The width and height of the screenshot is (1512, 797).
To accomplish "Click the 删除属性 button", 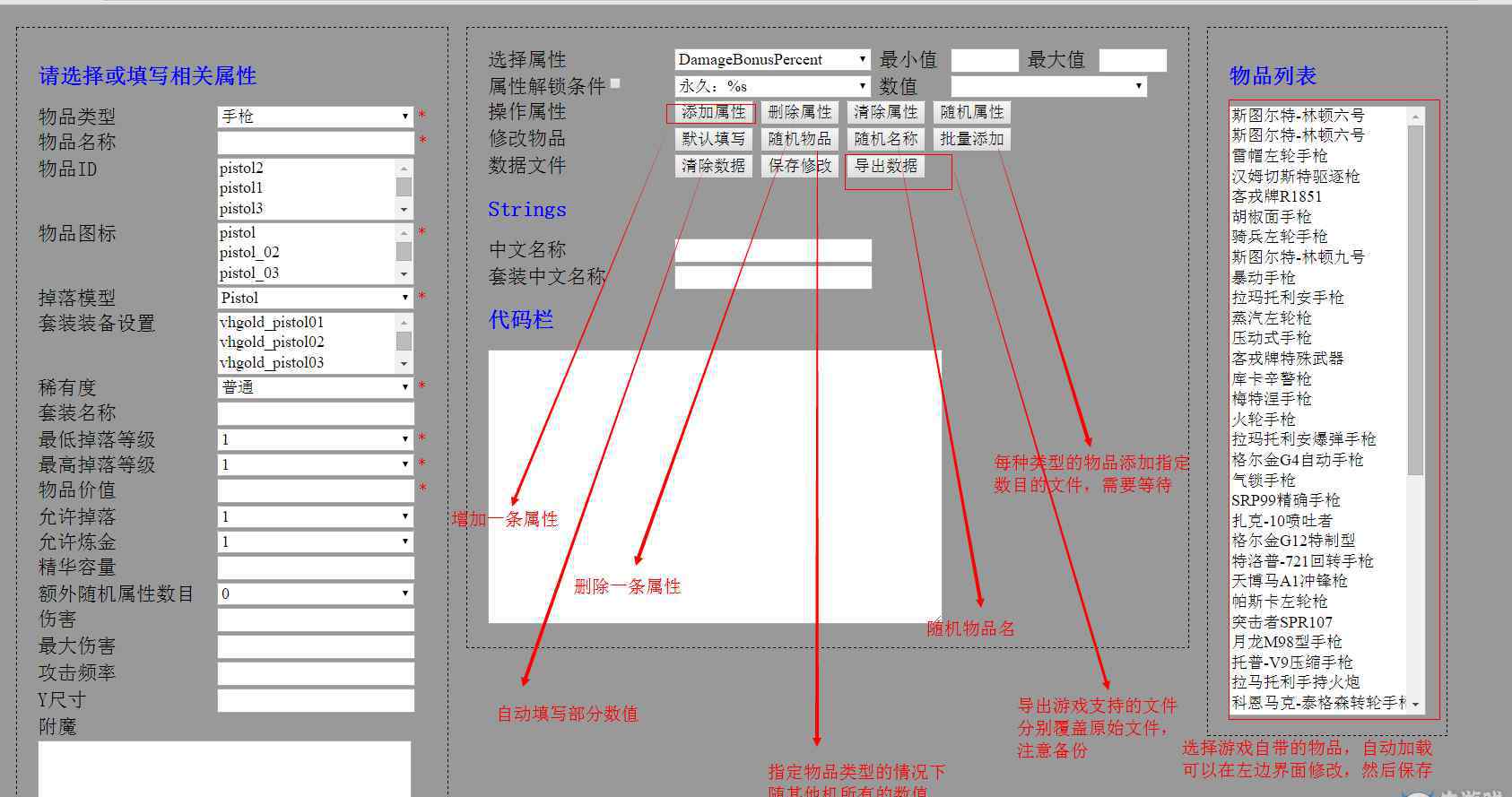I will [x=800, y=112].
